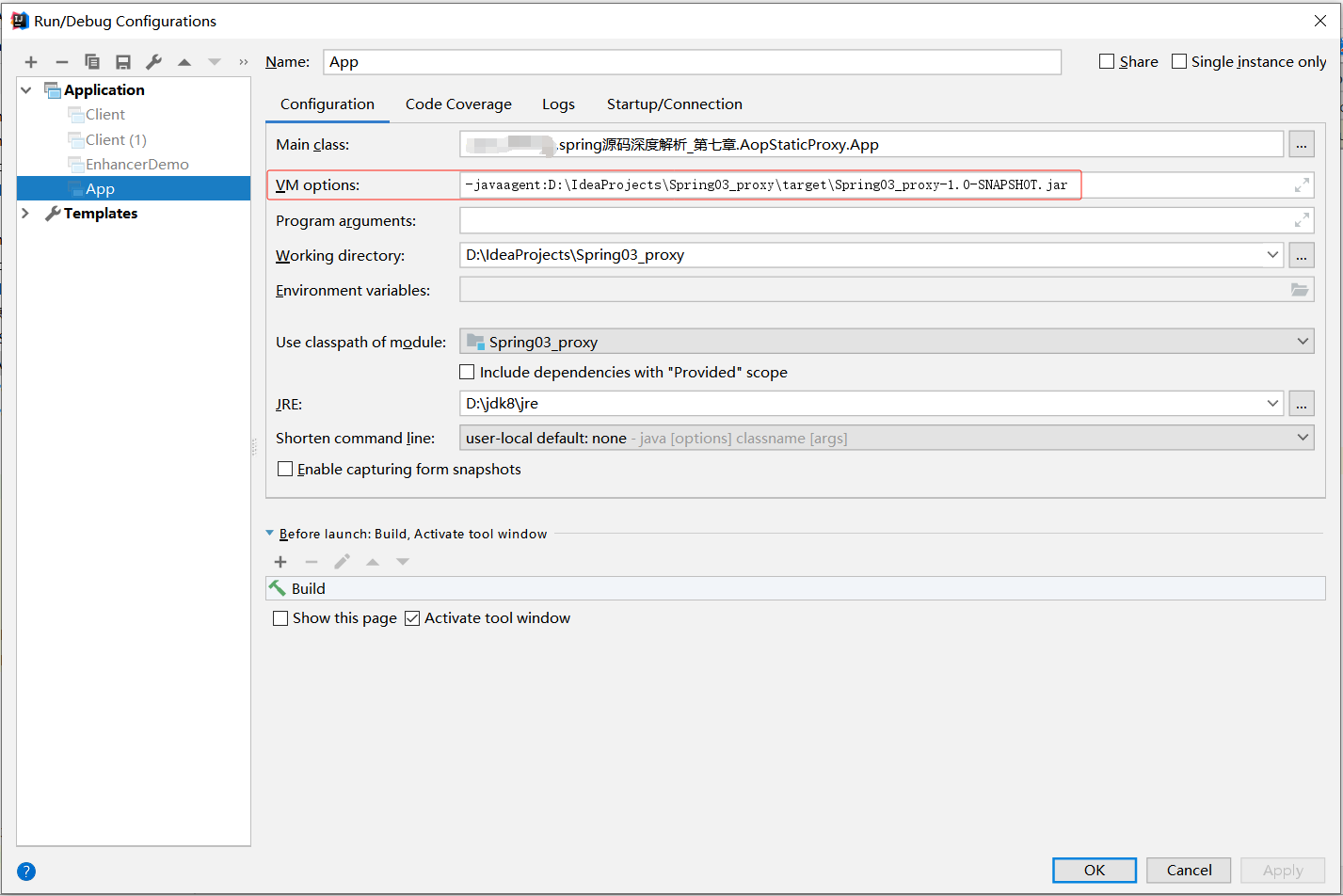The image size is (1343, 896).
Task: Open Use classpath of module dropdown
Action: [x=1303, y=342]
